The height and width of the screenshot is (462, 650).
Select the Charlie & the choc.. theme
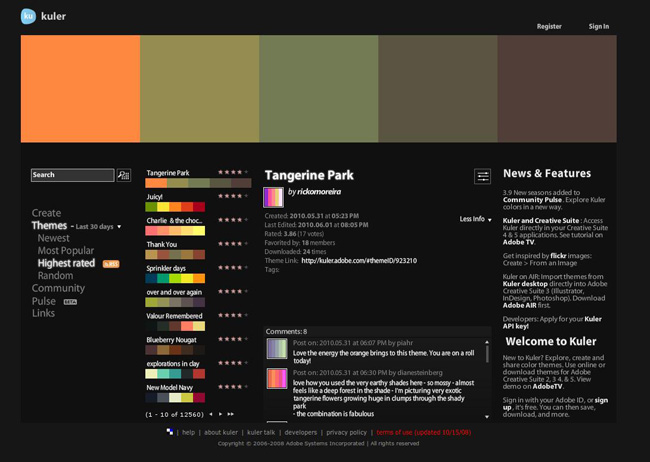[175, 226]
